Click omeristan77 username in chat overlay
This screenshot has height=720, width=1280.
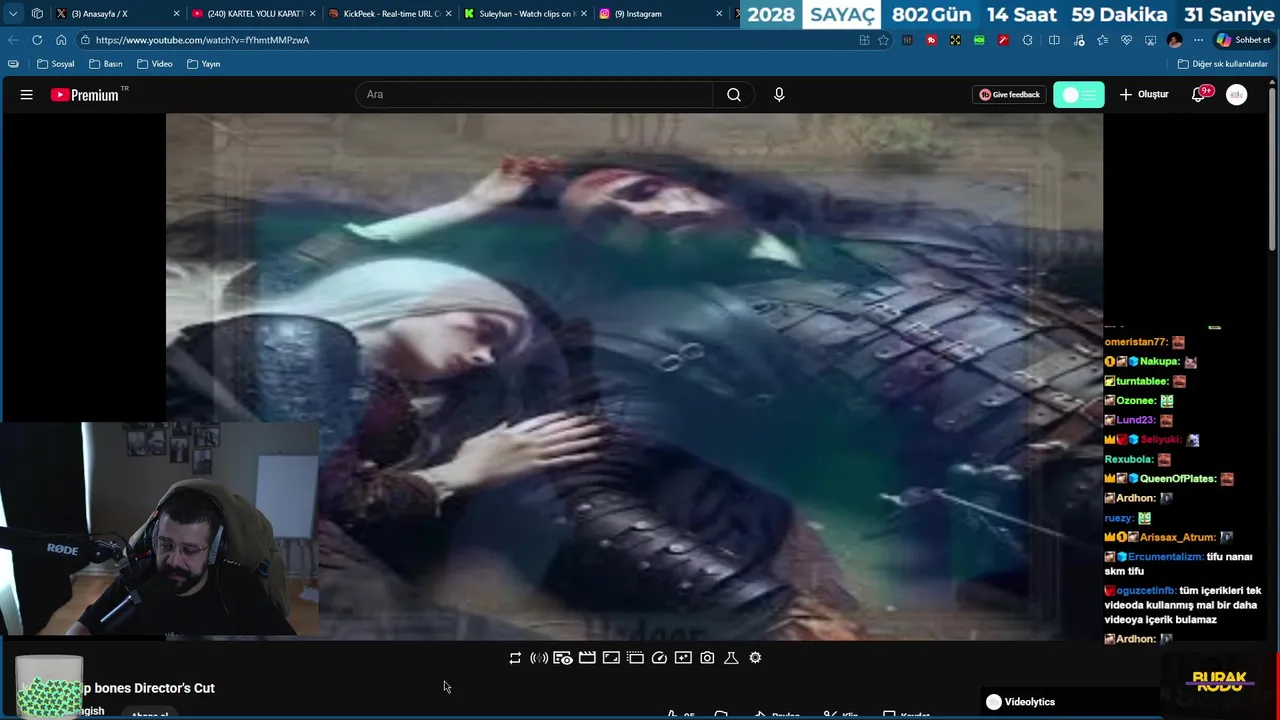point(1136,342)
